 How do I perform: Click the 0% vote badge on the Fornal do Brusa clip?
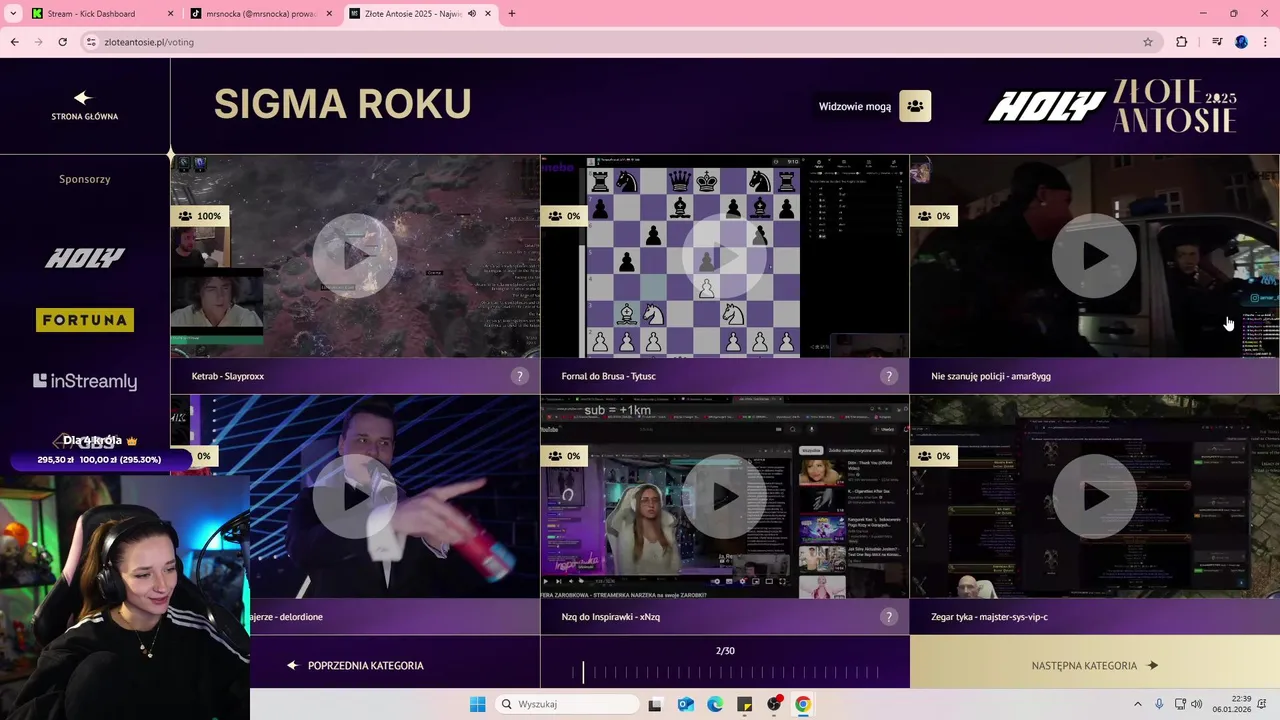pos(562,216)
